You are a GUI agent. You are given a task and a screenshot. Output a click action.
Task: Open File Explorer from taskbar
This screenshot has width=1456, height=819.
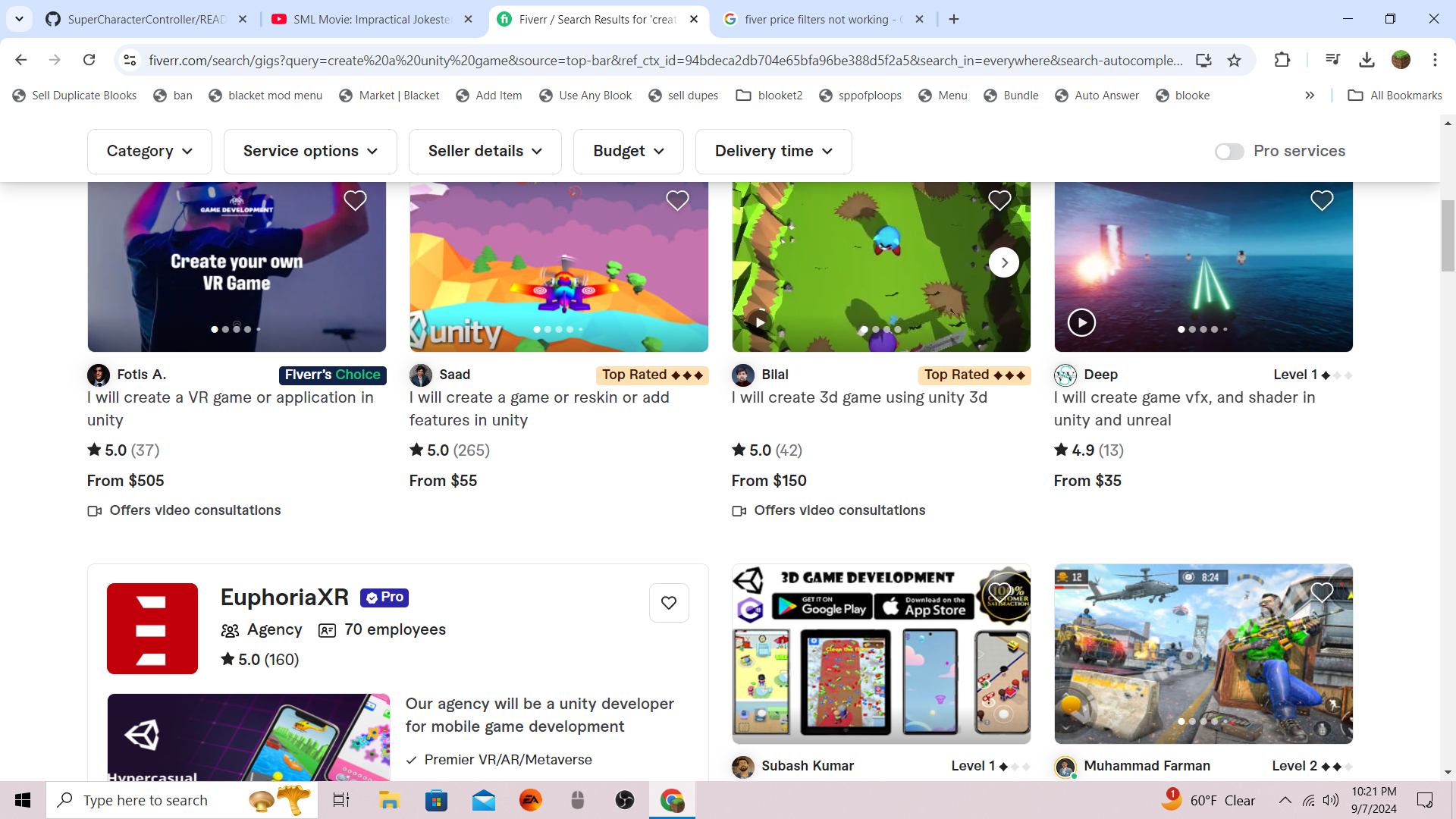click(389, 800)
